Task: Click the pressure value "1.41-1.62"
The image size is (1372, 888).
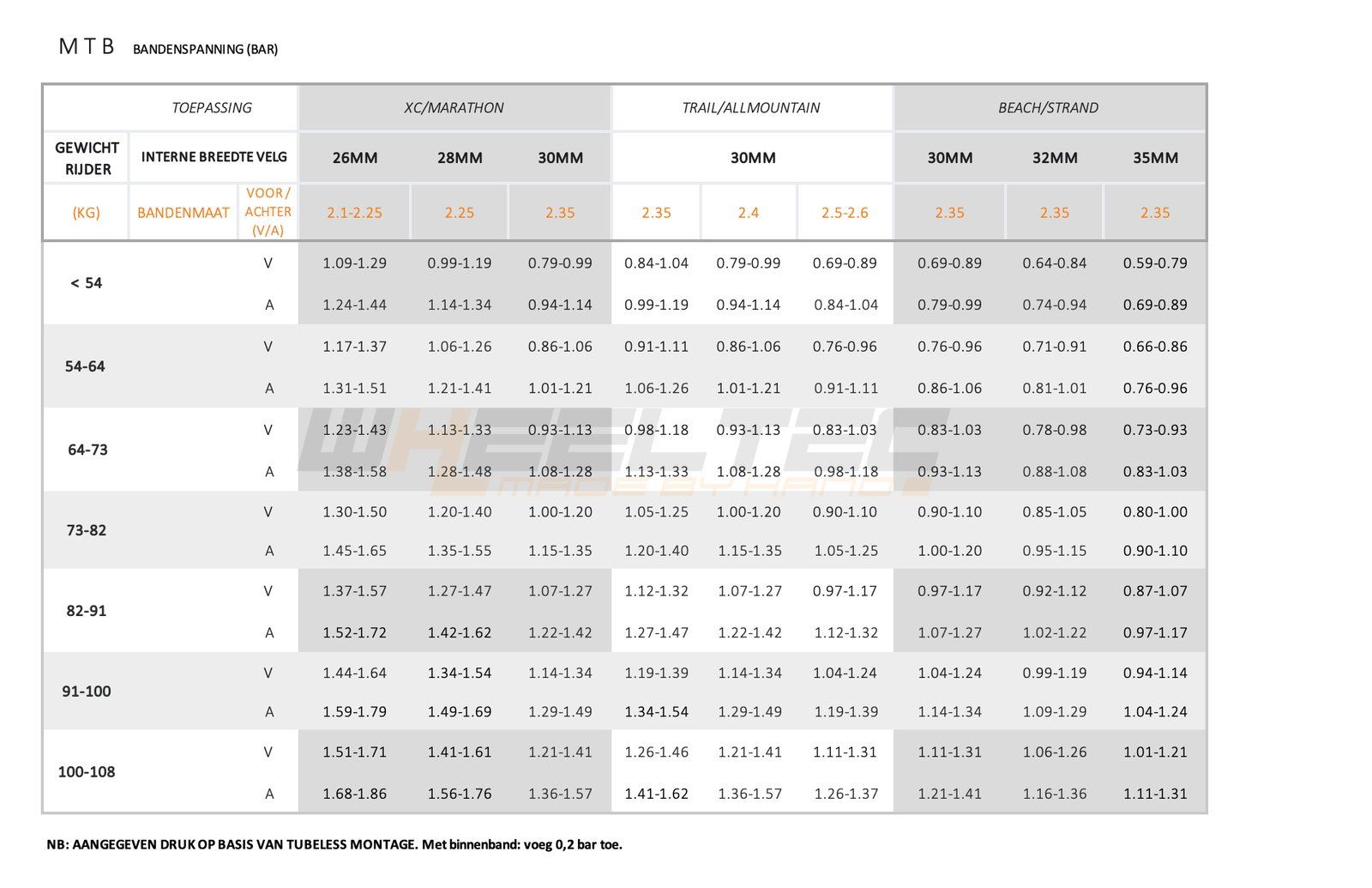Action: (x=657, y=794)
